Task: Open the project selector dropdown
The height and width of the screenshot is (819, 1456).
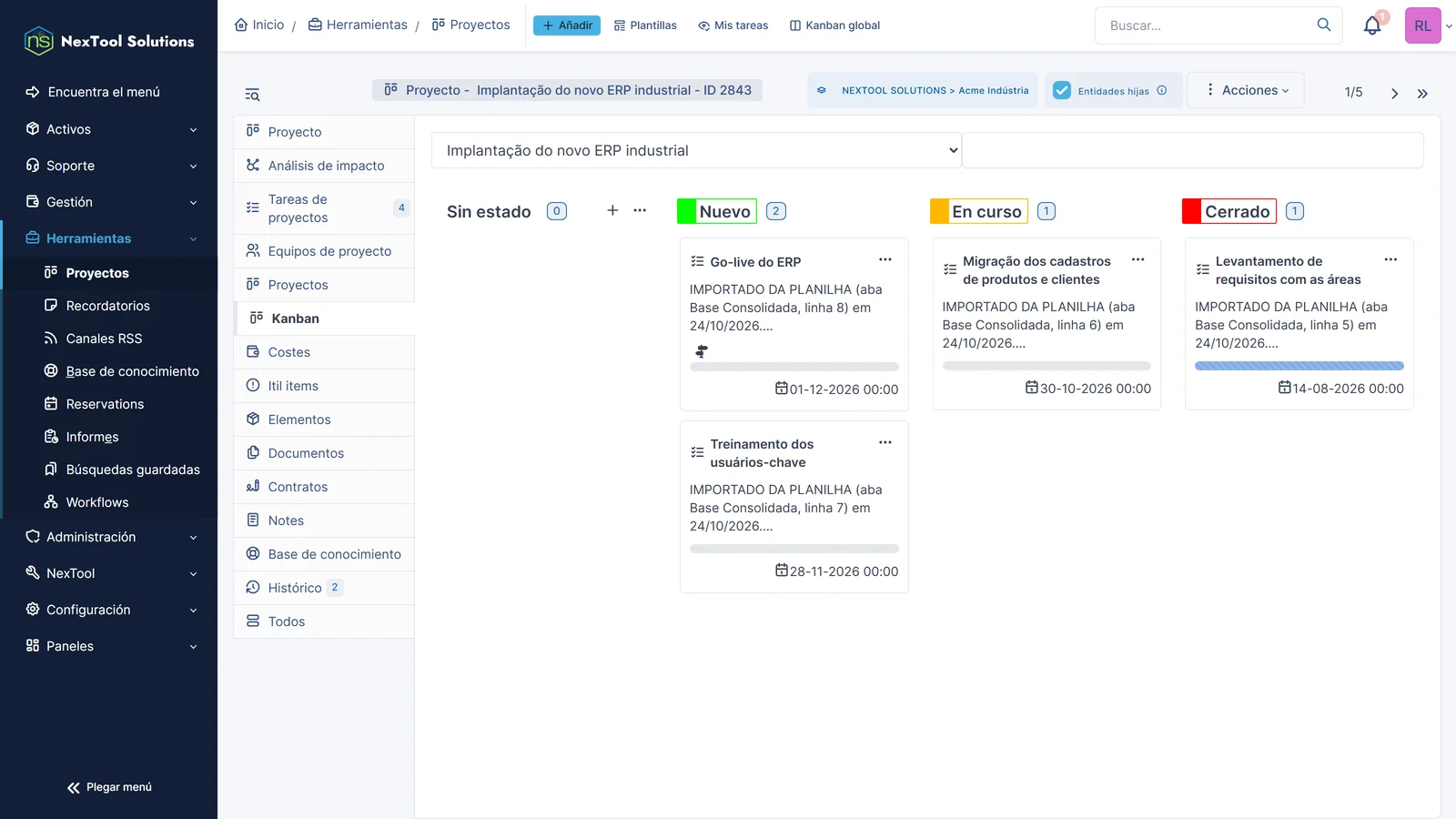Action: coord(696,150)
